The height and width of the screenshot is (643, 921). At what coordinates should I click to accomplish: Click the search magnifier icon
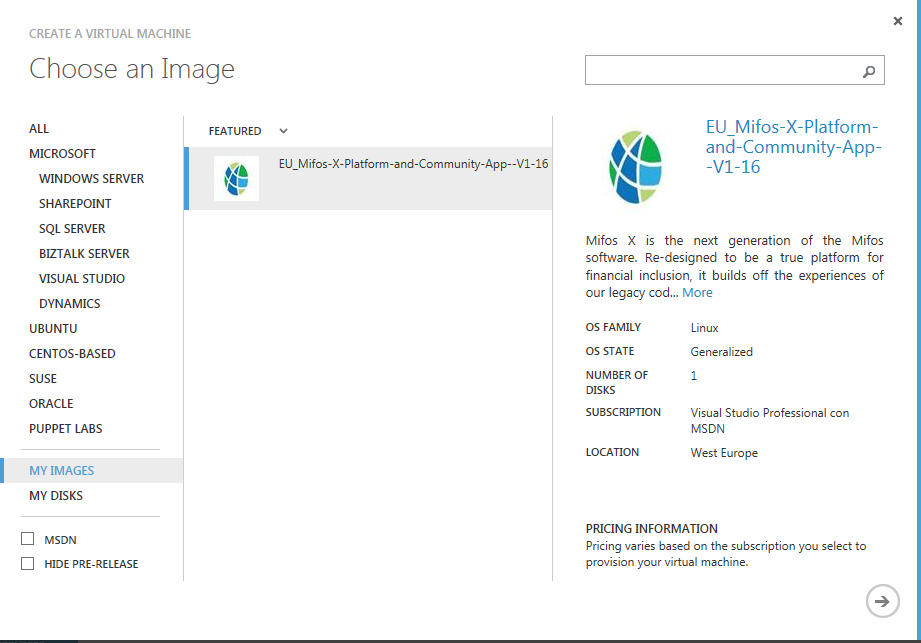pos(869,71)
